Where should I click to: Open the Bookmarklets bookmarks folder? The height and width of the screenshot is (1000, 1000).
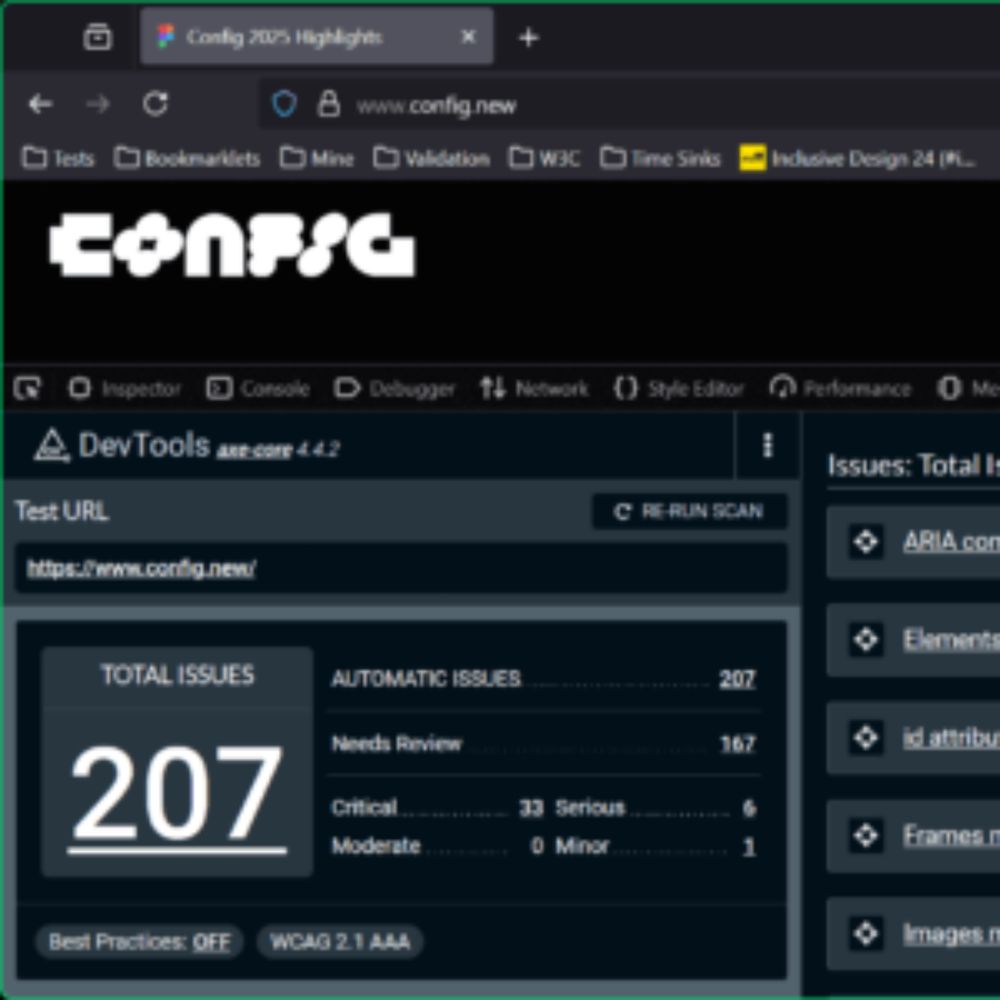(x=187, y=158)
